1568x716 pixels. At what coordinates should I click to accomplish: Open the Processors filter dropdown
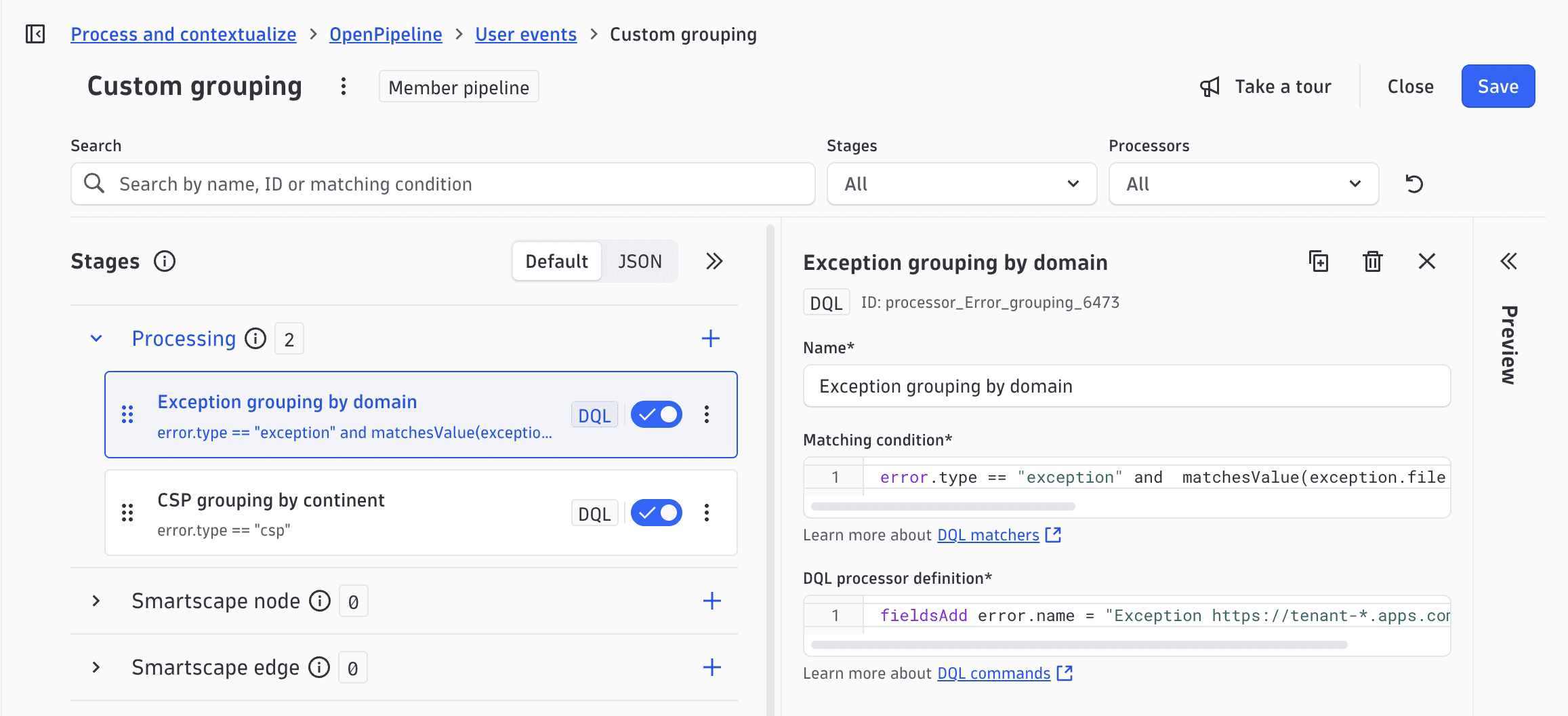coord(1243,184)
